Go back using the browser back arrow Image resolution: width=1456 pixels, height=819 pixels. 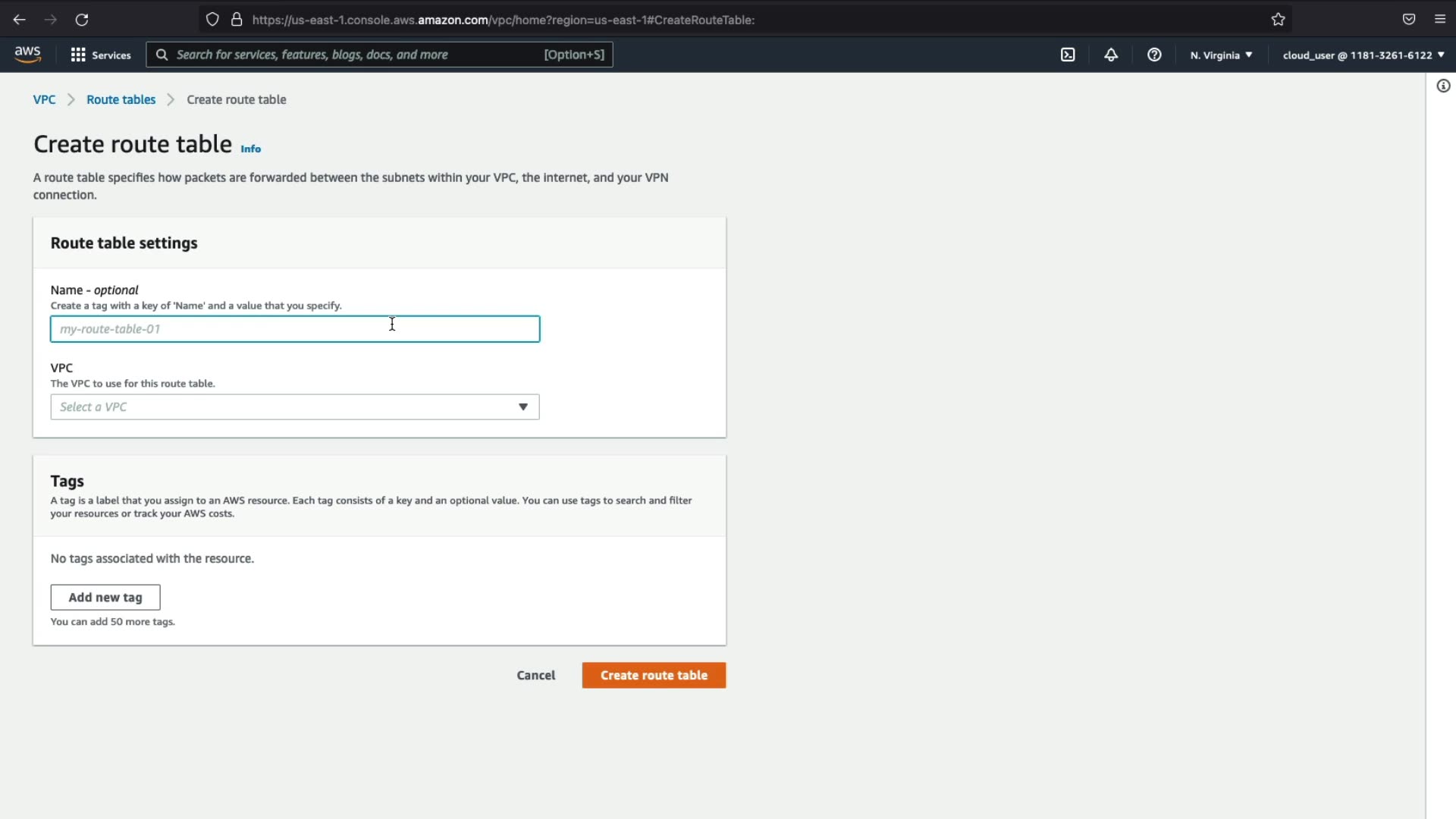20,20
